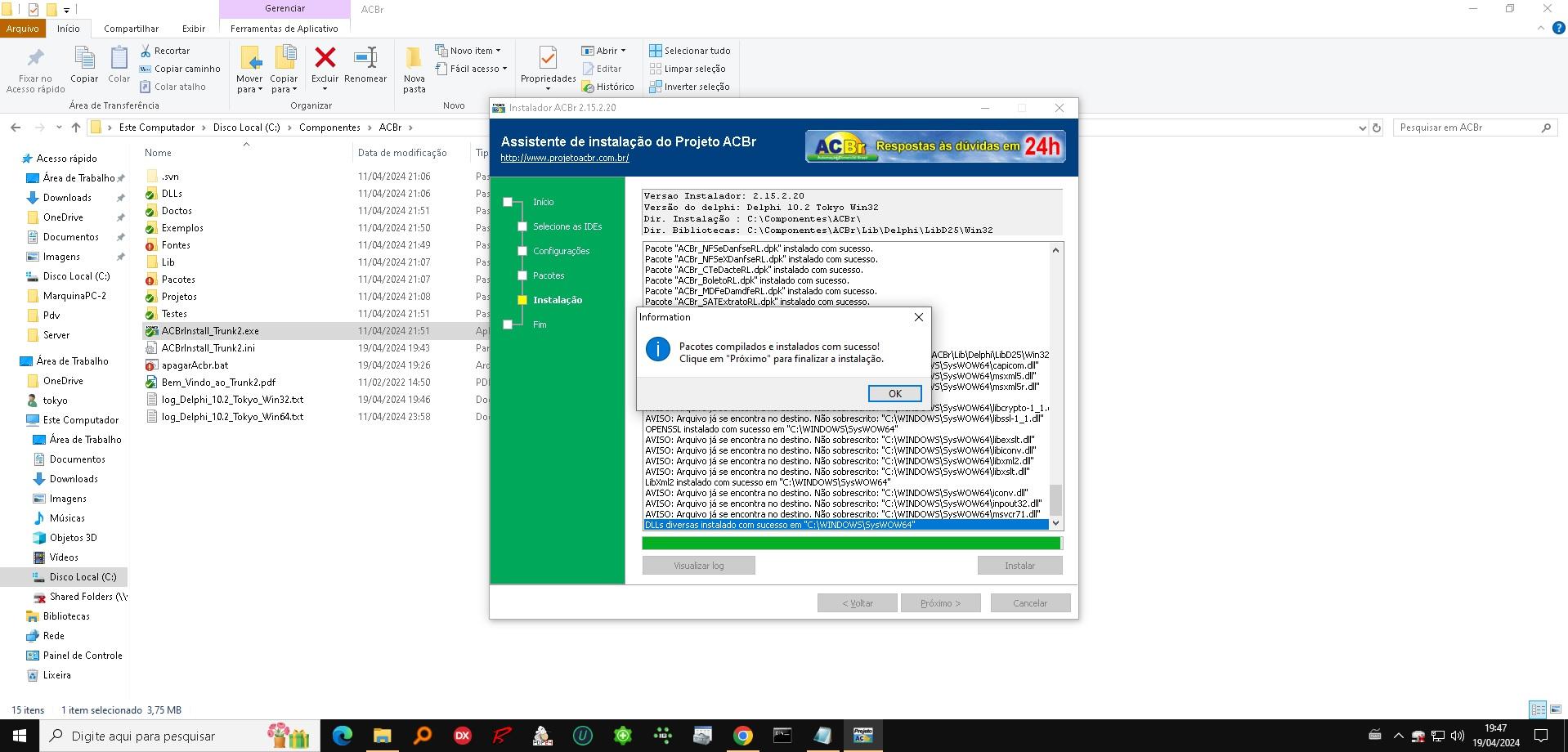Click the installer log scroll down arrow
The height and width of the screenshot is (752, 1568).
pos(1055,523)
